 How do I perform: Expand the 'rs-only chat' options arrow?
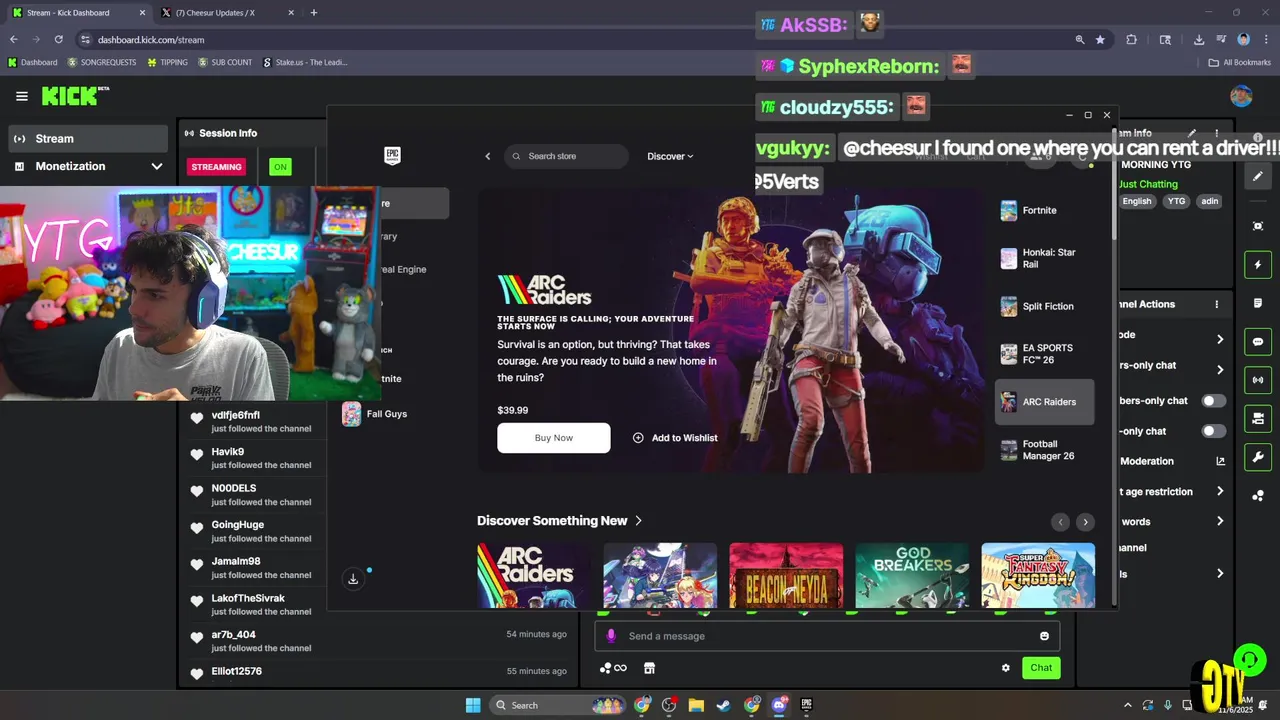point(1220,370)
